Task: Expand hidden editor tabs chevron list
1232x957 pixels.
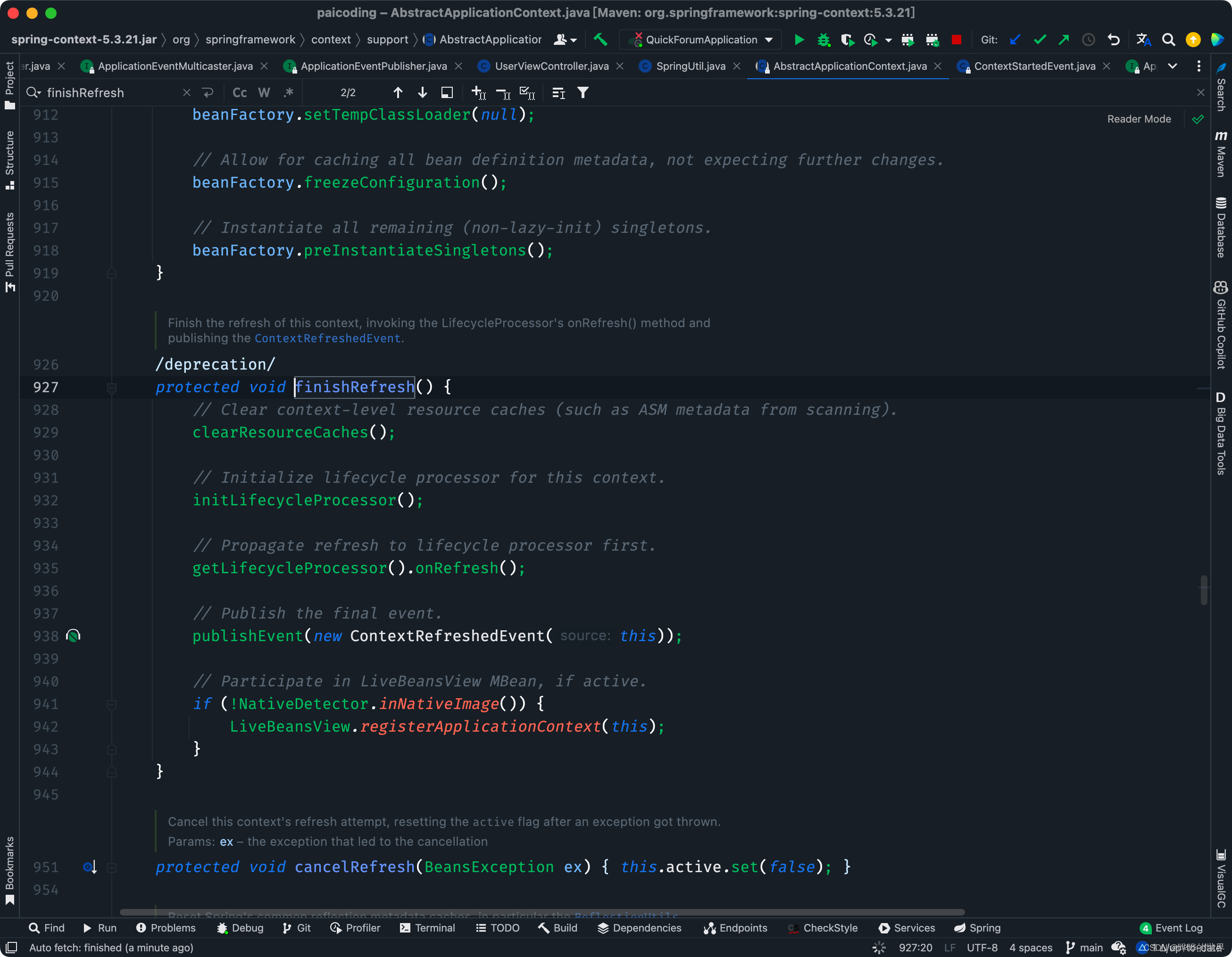Action: coord(1172,66)
